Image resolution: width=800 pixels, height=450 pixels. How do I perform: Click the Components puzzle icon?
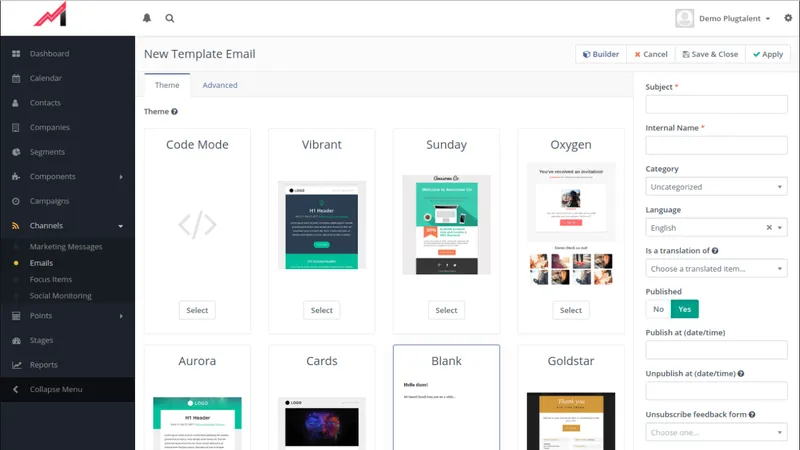(16, 177)
